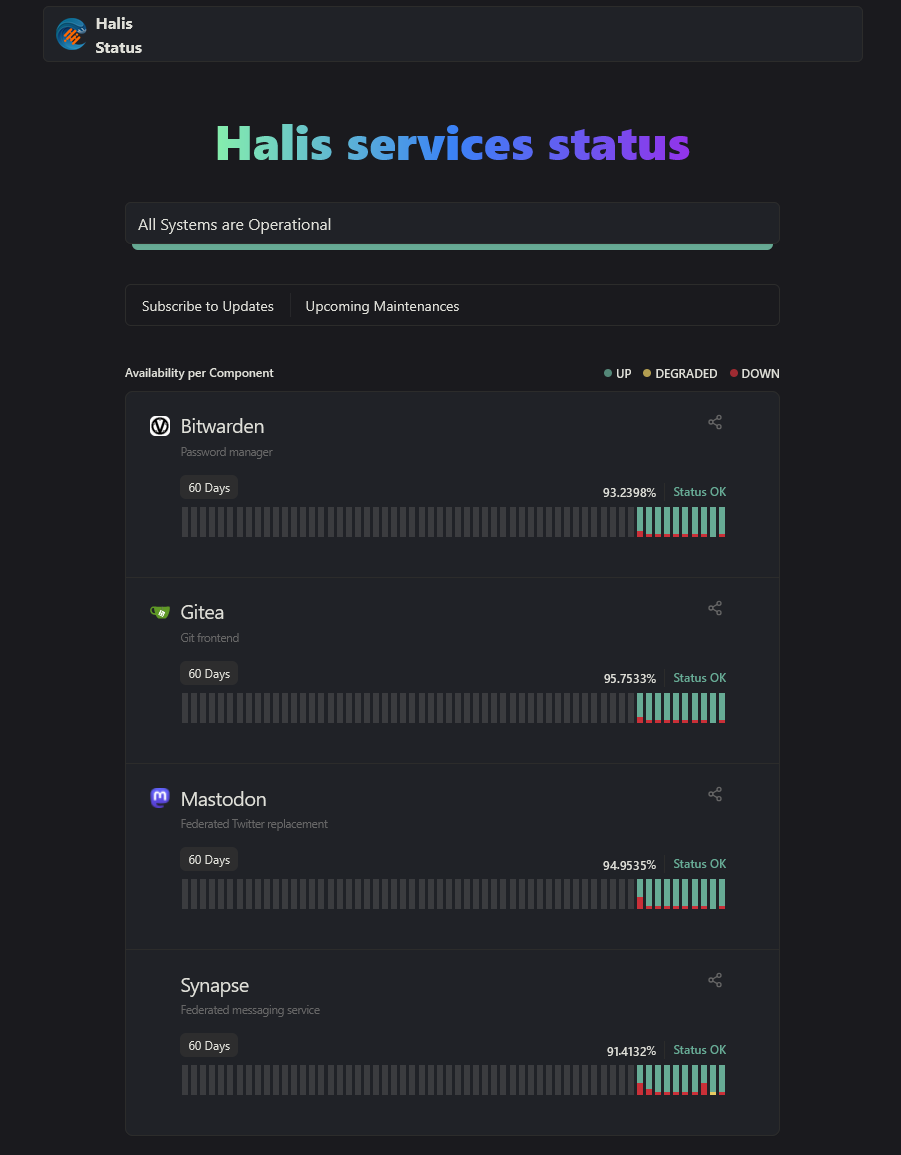Click the first green Mastodon uptime bar
The height and width of the screenshot is (1155, 901).
[x=639, y=894]
